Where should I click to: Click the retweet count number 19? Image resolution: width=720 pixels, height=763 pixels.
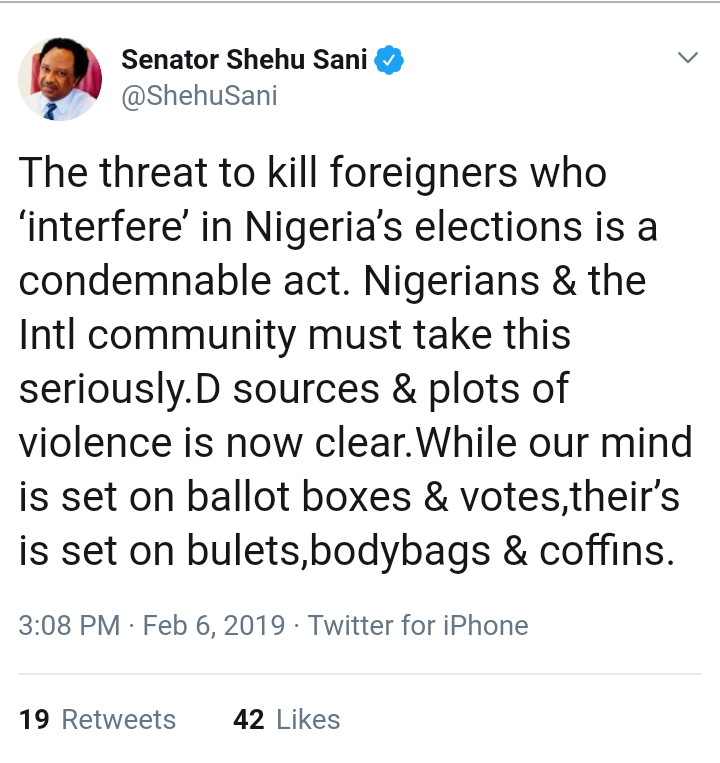click(34, 719)
